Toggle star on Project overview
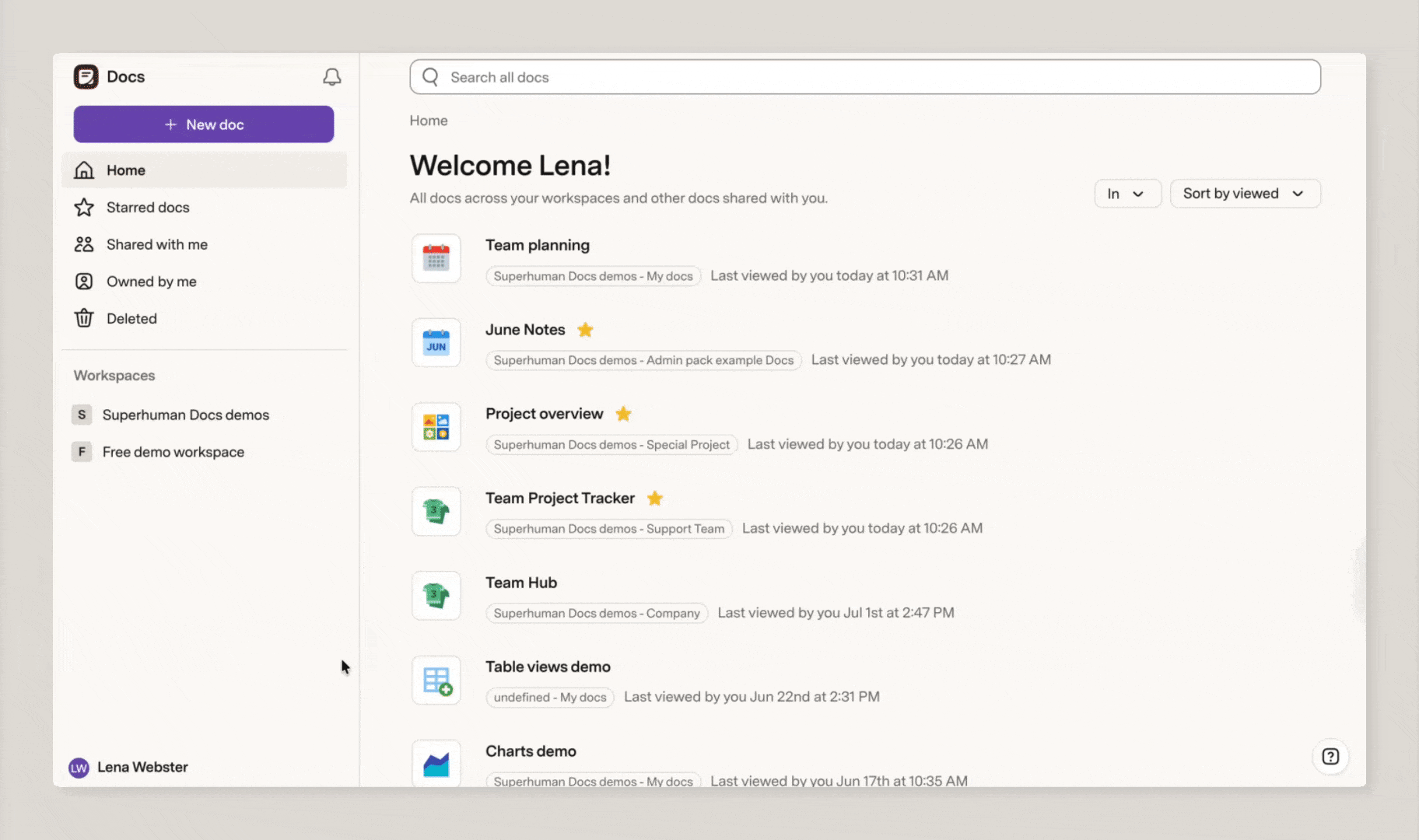This screenshot has height=840, width=1419. [x=624, y=414]
